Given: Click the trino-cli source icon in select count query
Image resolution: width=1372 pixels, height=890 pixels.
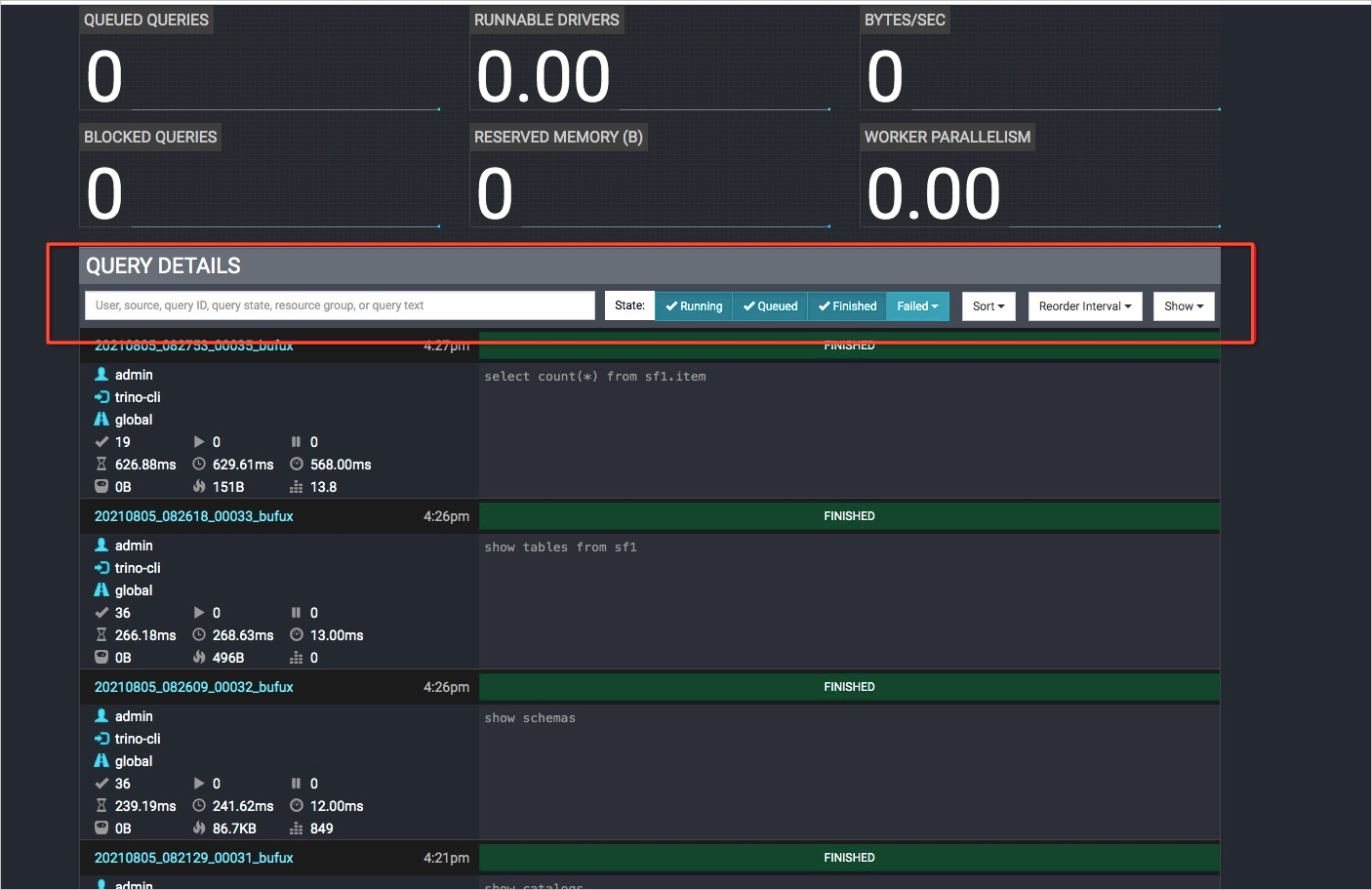Looking at the screenshot, I should (101, 397).
